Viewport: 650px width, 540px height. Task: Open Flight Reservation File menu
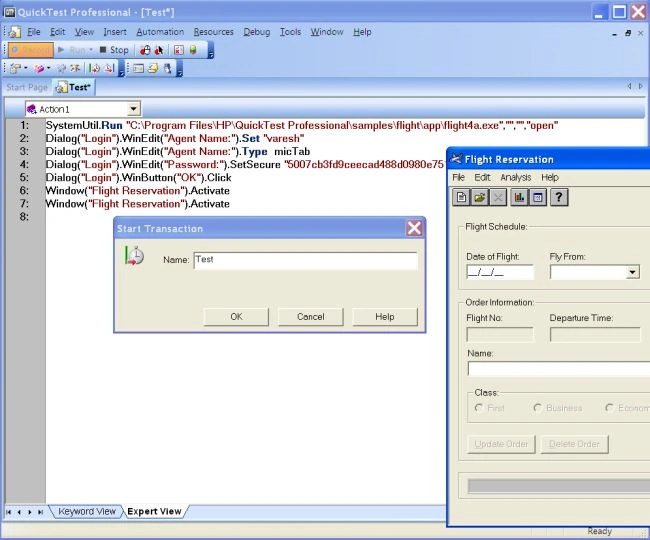(458, 177)
